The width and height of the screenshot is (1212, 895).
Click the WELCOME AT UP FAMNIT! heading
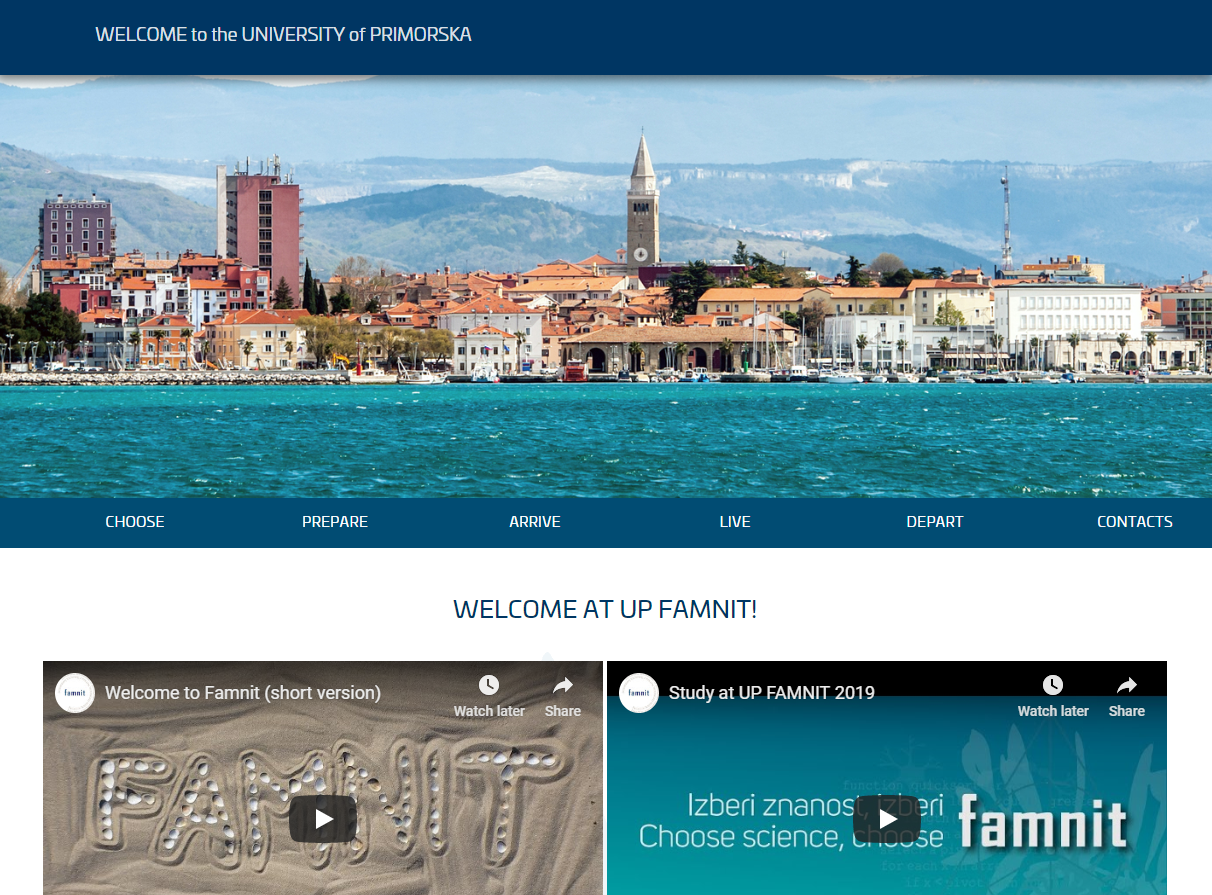[605, 609]
